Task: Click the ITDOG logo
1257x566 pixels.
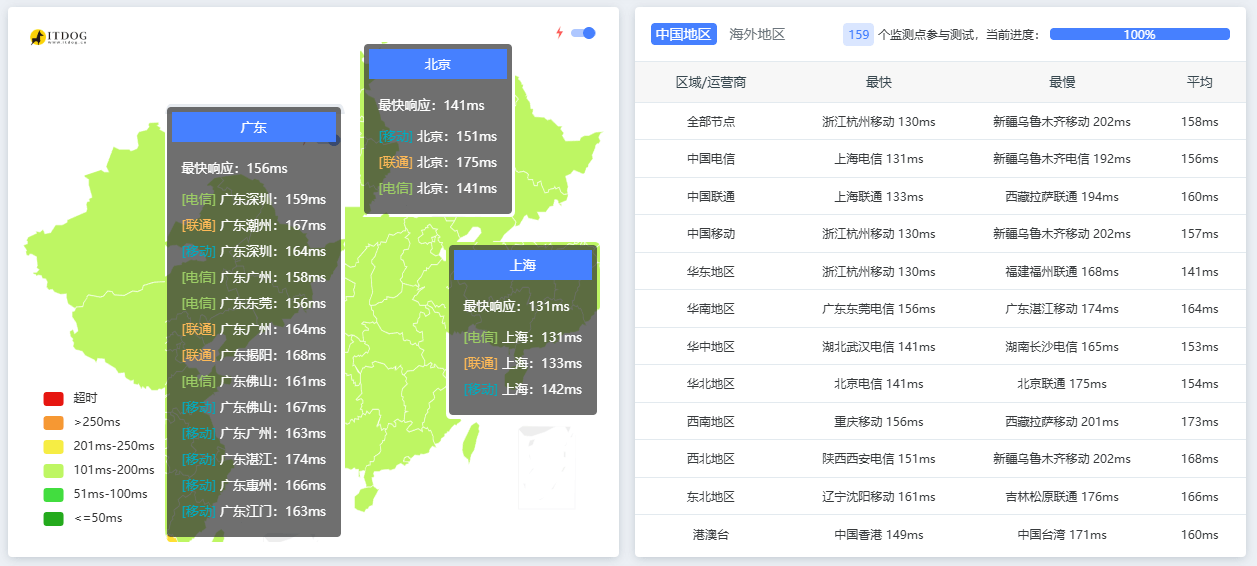Action: coord(58,37)
